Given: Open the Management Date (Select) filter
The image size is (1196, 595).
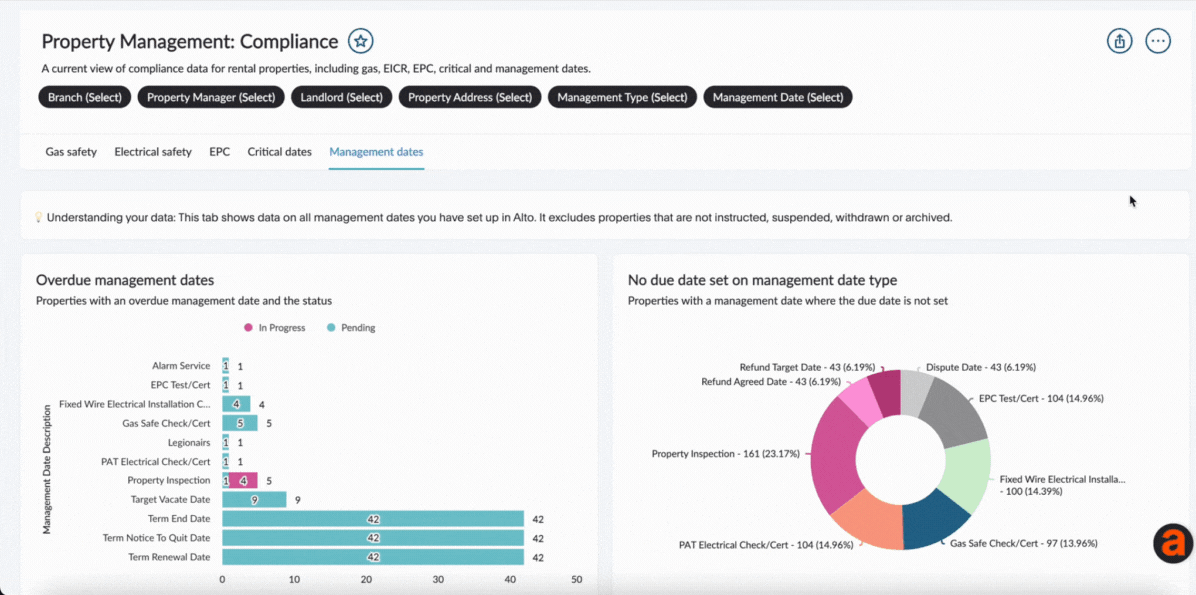Looking at the screenshot, I should click(x=778, y=97).
